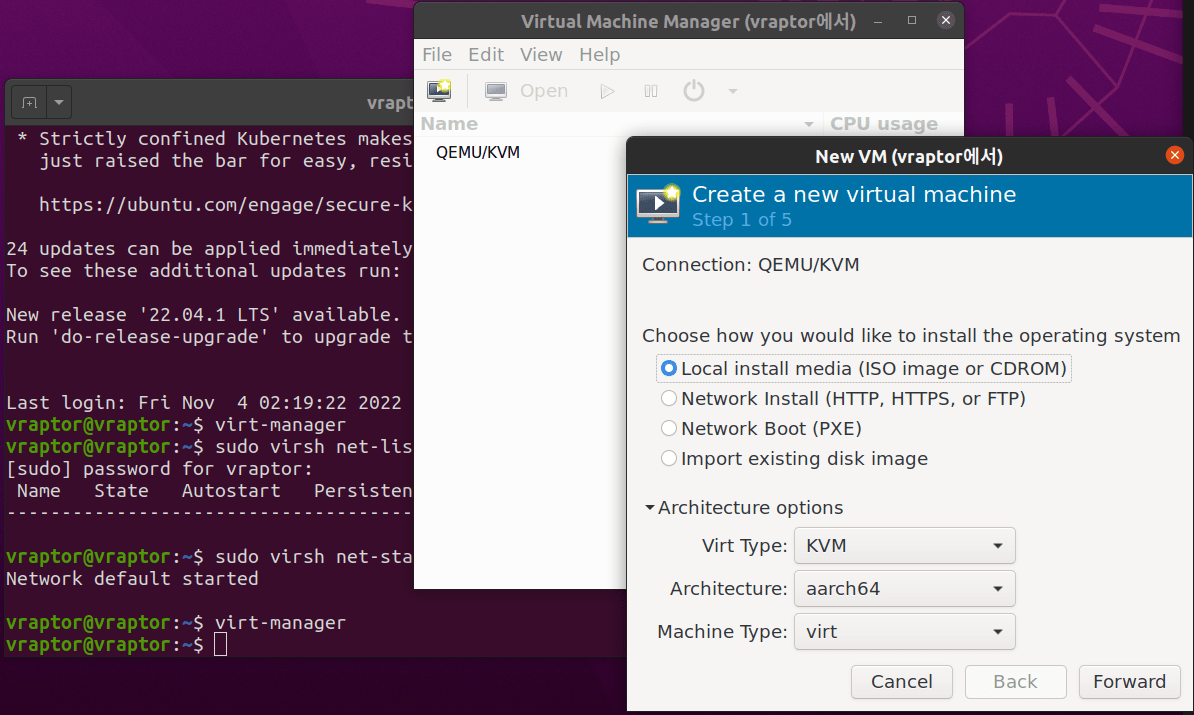Click the create new virtual machine toolbar icon
Screen dimensions: 1194x715
pos(439,91)
